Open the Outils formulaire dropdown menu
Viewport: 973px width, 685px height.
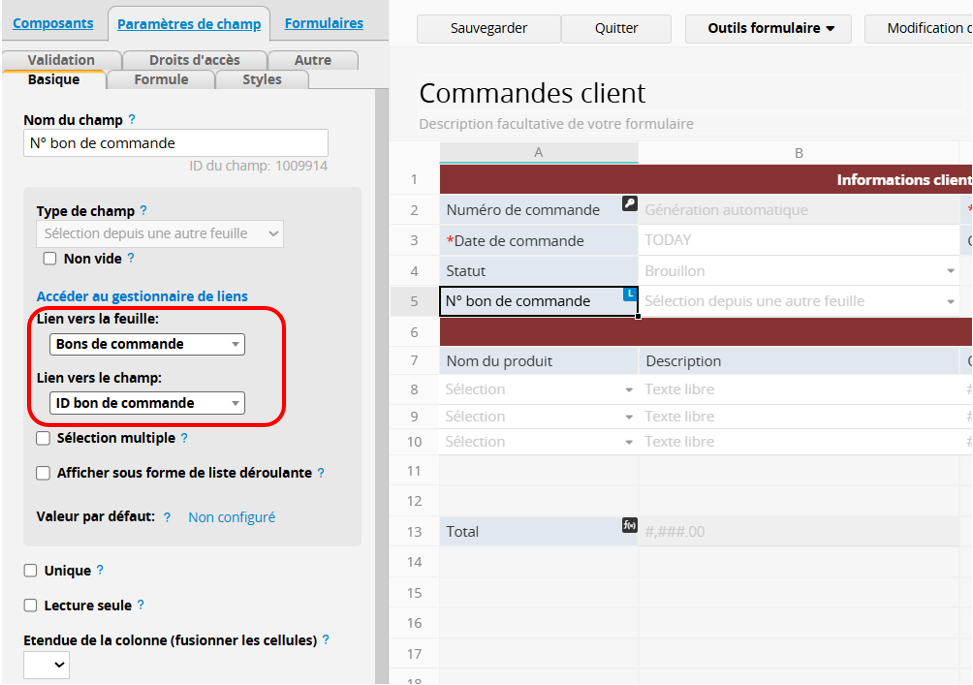click(x=770, y=28)
